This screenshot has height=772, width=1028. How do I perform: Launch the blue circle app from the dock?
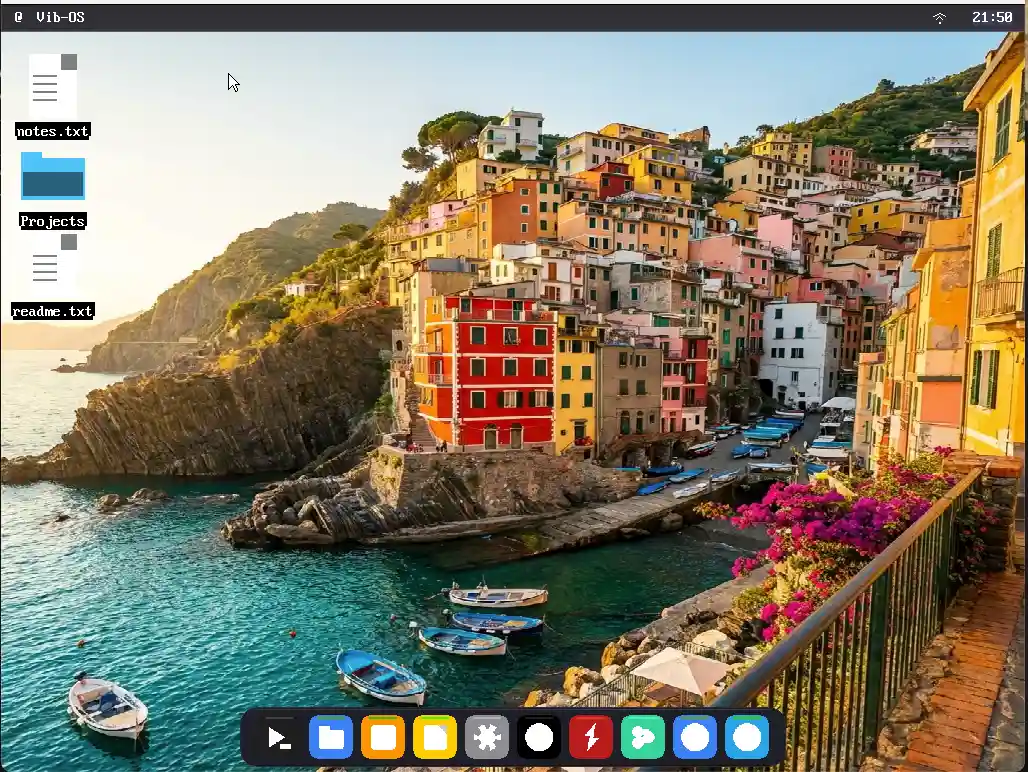click(x=695, y=737)
